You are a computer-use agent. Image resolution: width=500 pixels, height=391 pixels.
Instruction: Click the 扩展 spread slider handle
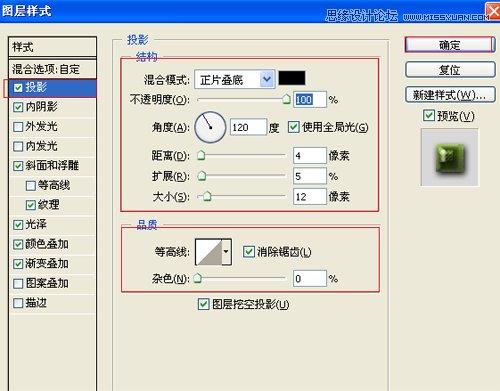click(x=202, y=176)
